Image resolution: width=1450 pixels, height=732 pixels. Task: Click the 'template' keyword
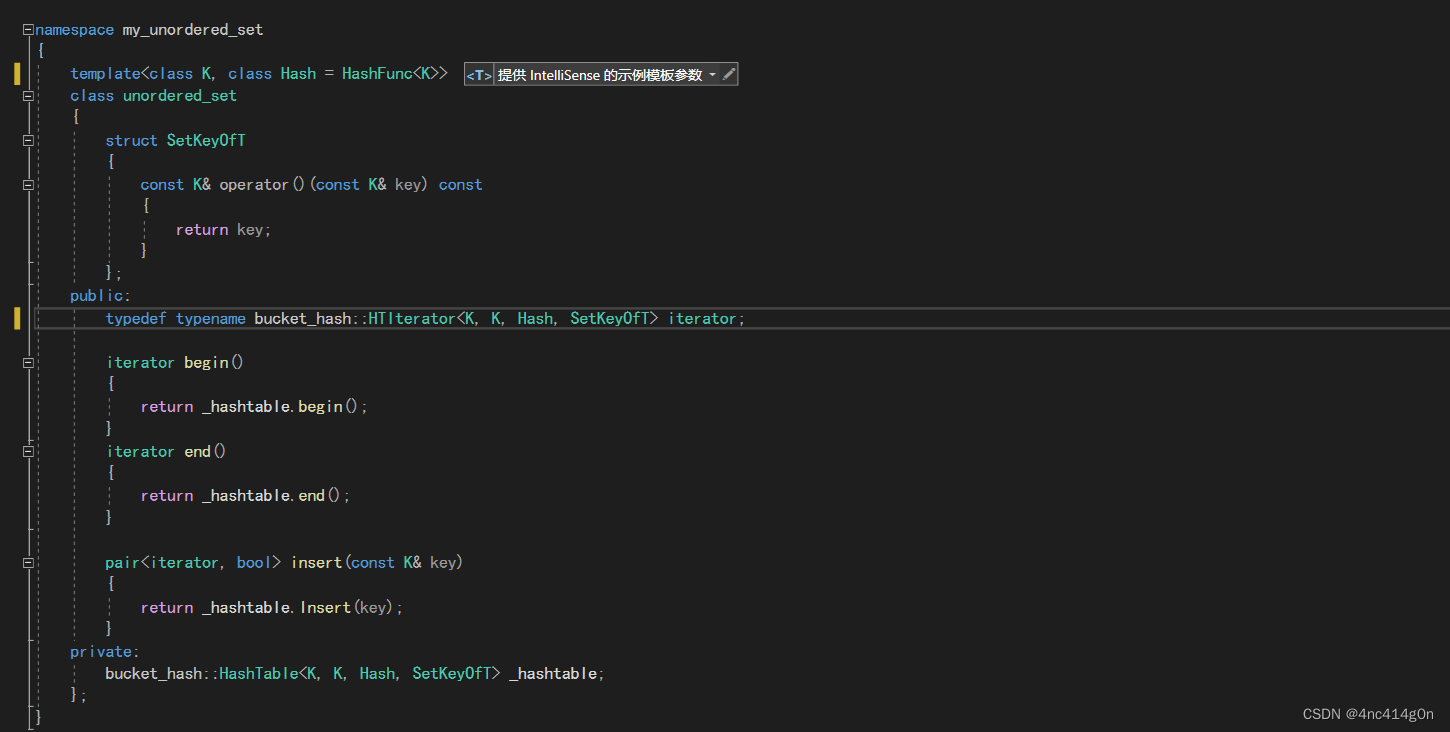(x=105, y=74)
